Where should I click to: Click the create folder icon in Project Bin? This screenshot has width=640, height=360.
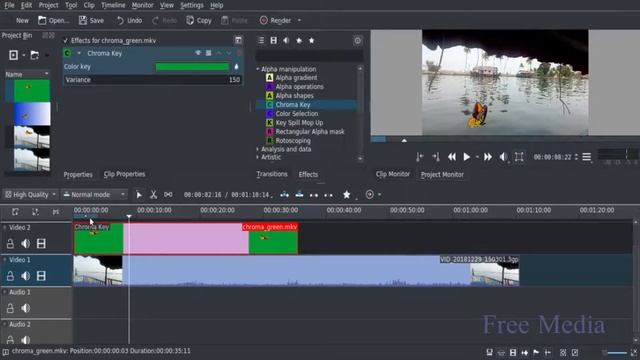[x=35, y=55]
